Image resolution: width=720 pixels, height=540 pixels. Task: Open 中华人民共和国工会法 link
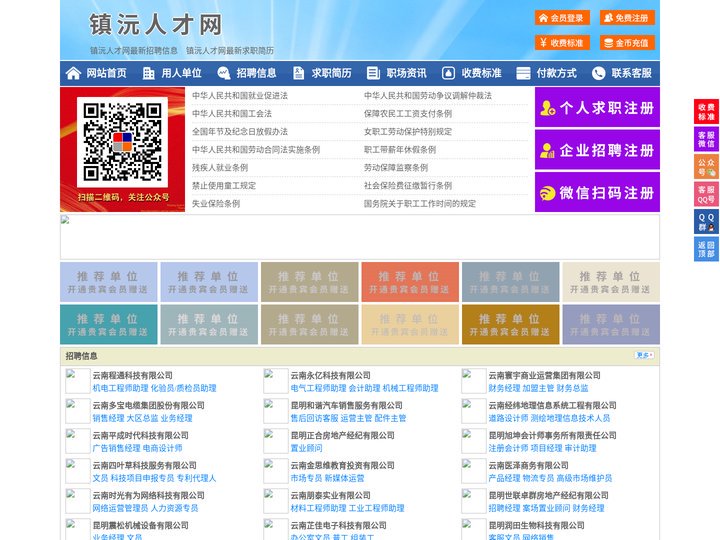click(x=232, y=113)
